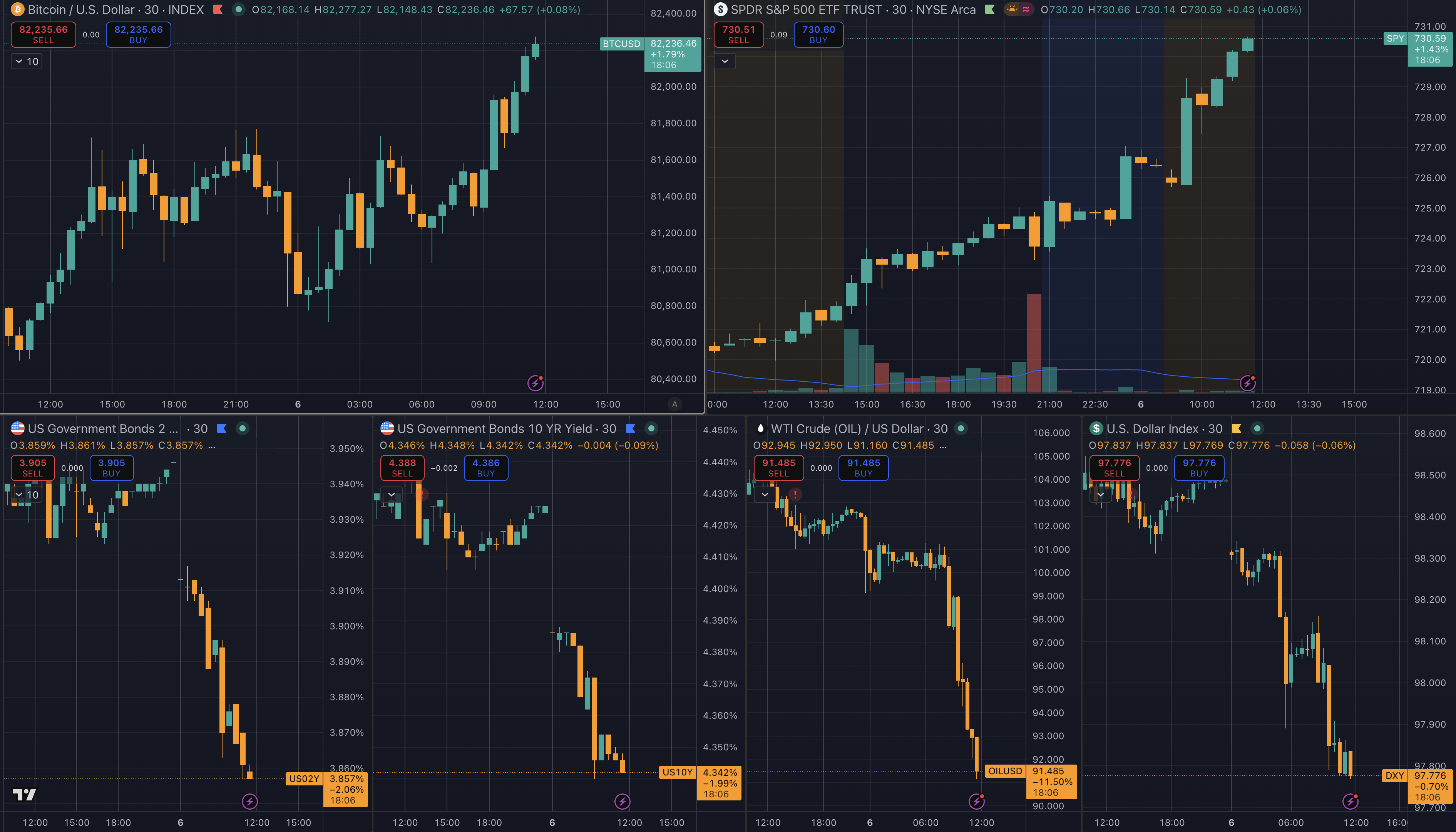
Task: Click the 82,235.66 BUY button
Action: [x=138, y=34]
